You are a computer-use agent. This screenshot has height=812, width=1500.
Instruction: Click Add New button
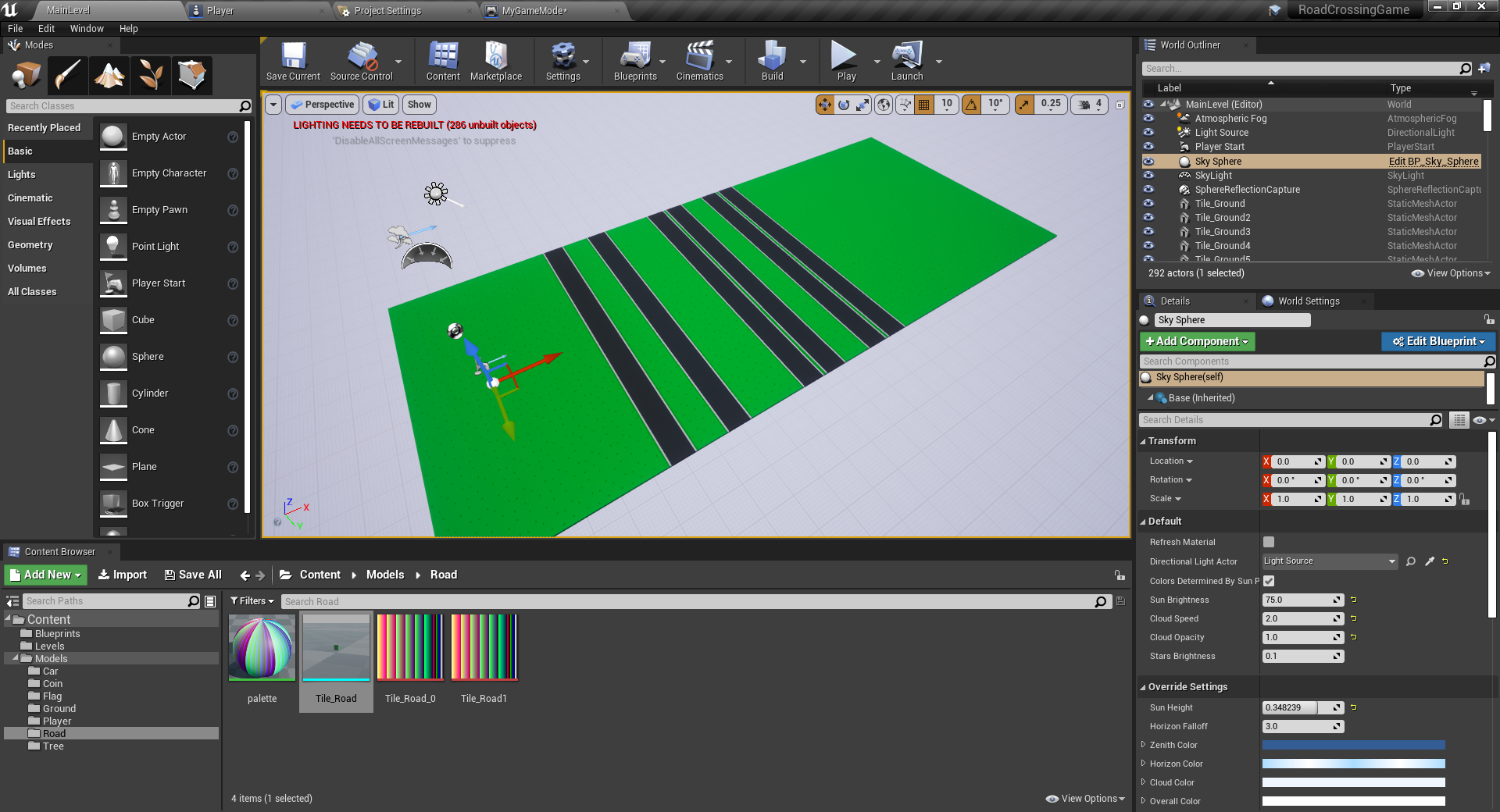pos(46,575)
